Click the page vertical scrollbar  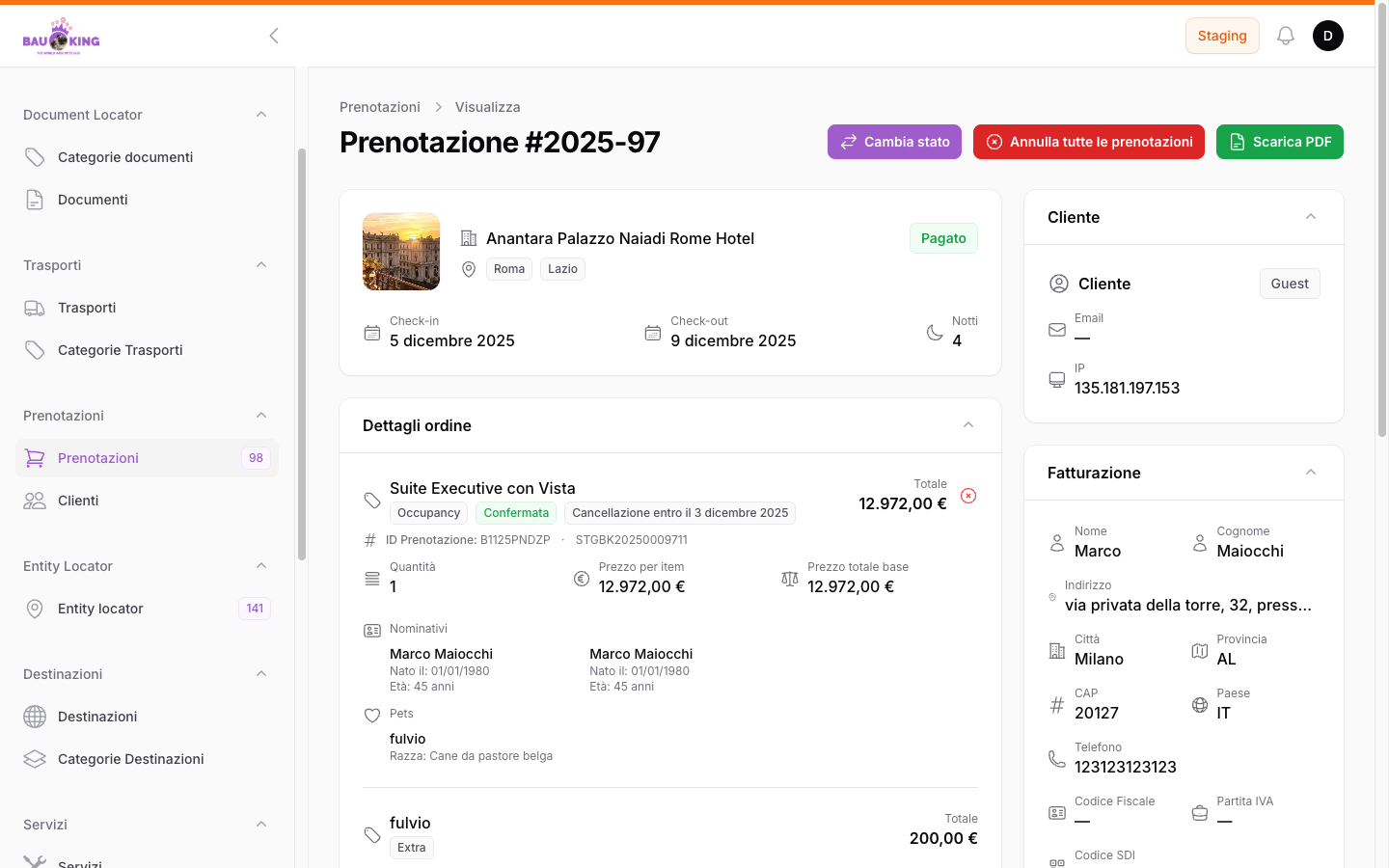[1381, 222]
